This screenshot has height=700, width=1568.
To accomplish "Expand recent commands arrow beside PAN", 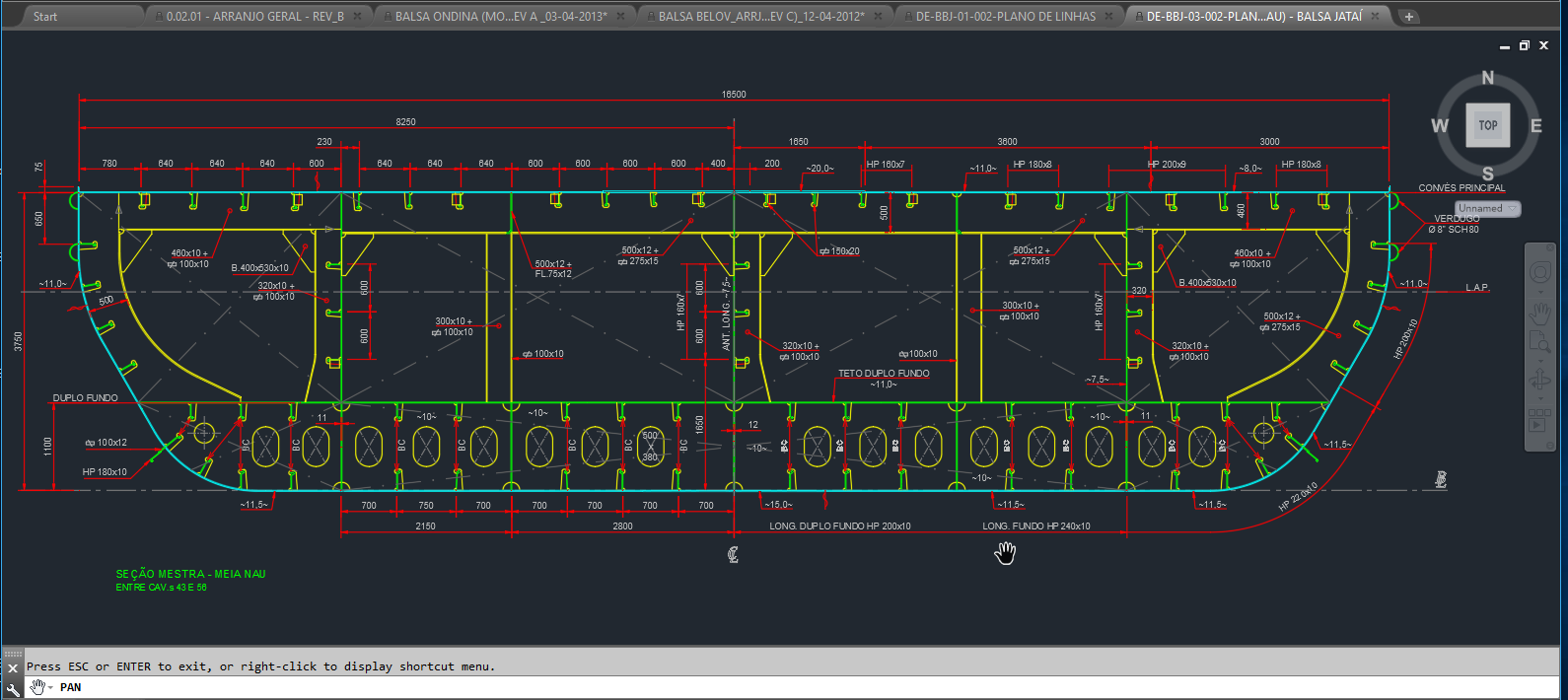I will (50, 688).
